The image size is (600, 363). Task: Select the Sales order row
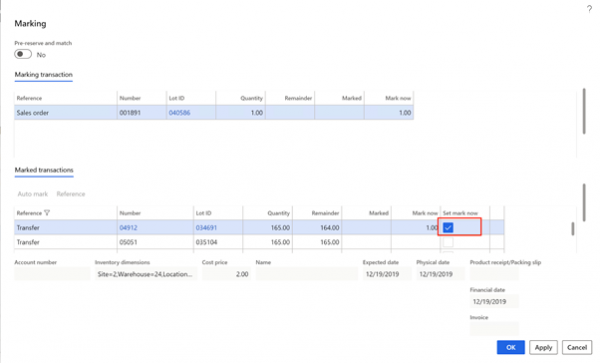(214, 113)
